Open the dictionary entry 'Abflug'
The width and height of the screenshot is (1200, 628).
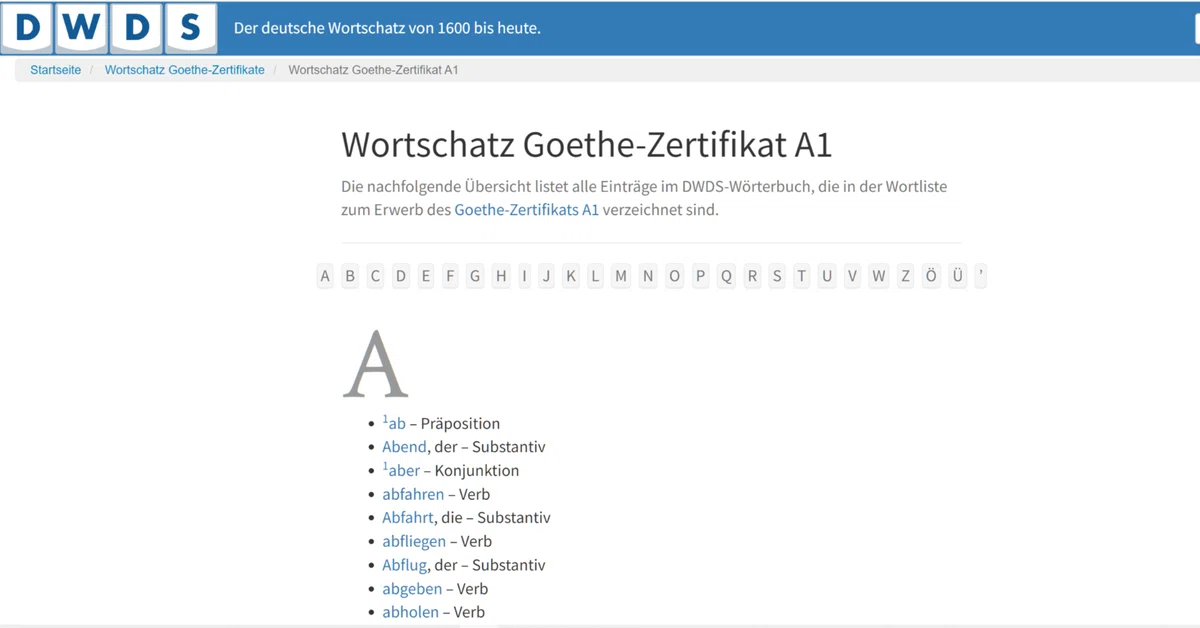[405, 565]
